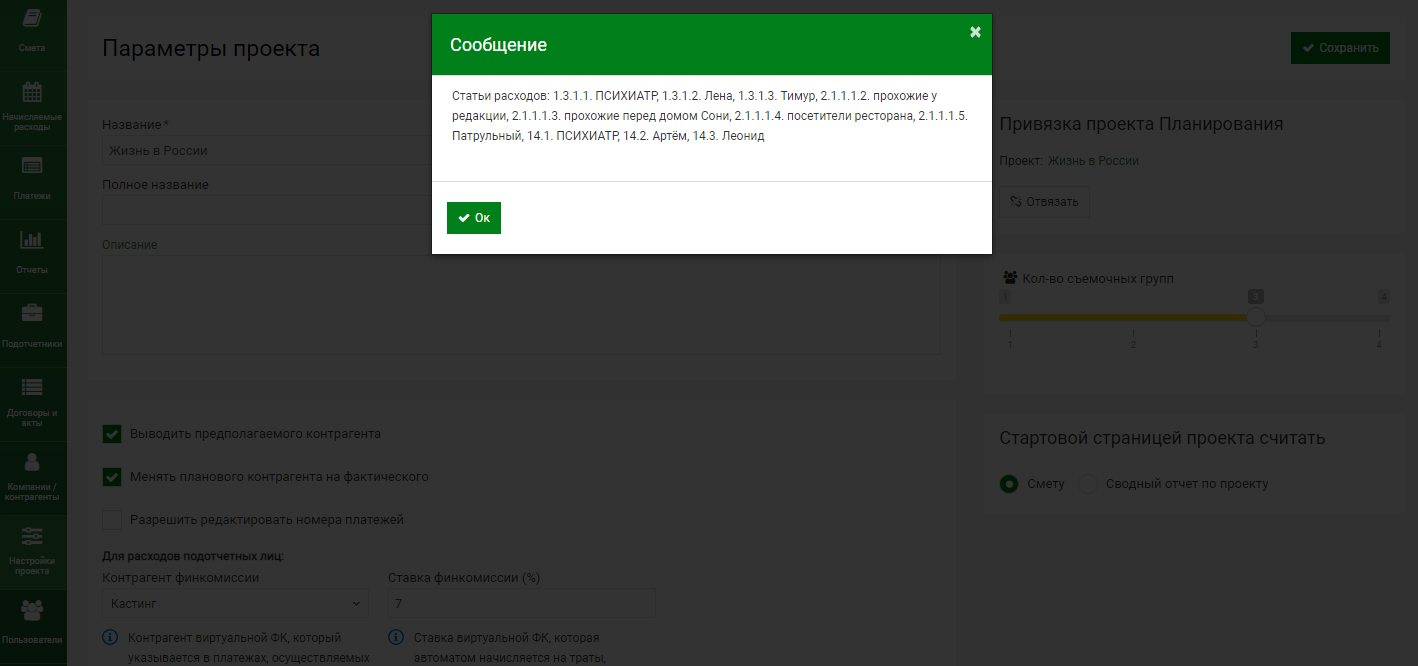Toggle Выводить предполагаемого контрагента checkbox
This screenshot has width=1418, height=666.
coord(112,434)
